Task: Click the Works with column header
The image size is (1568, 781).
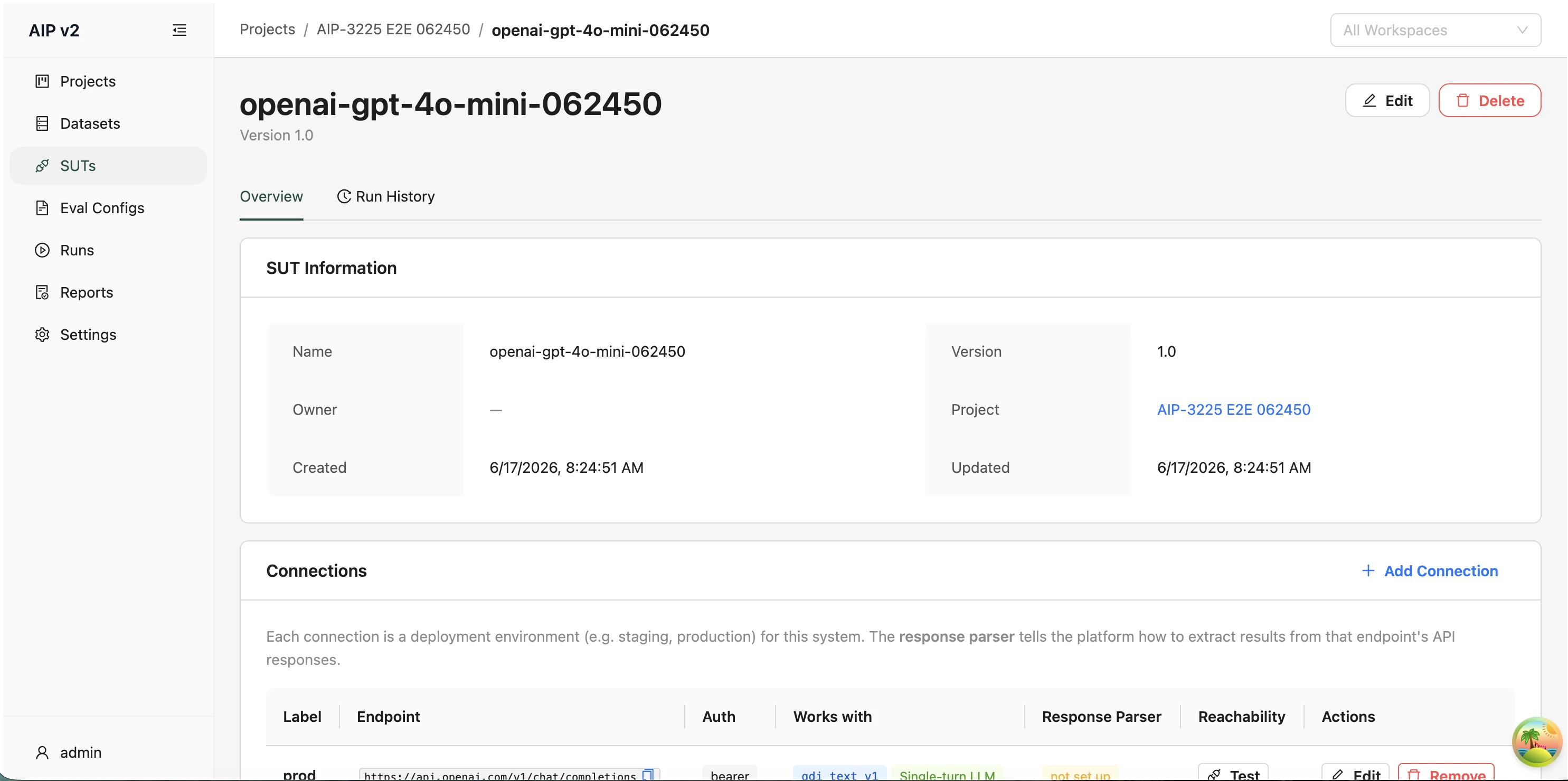Action: (832, 717)
